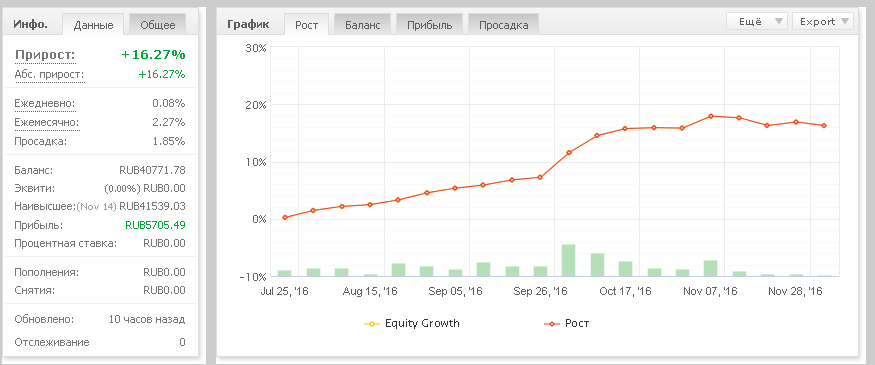Screen dimensions: 875x365
Task: Select the +16.27% Прирост value
Action: pyautogui.click(x=153, y=55)
